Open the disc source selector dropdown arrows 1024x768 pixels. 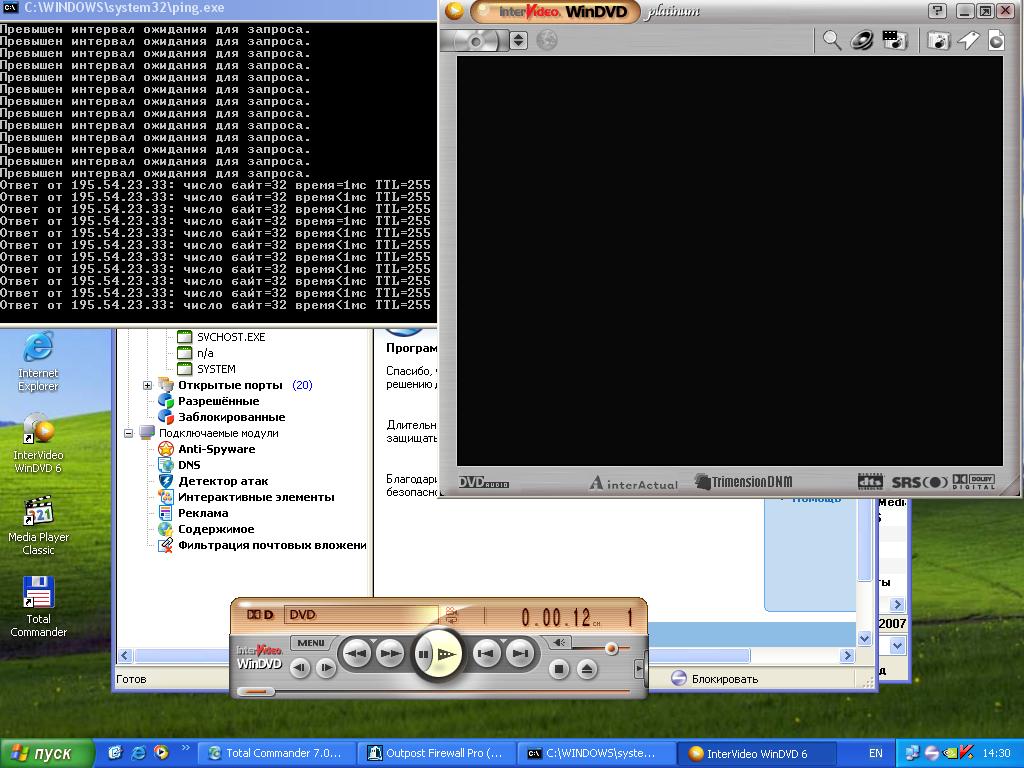coord(518,40)
